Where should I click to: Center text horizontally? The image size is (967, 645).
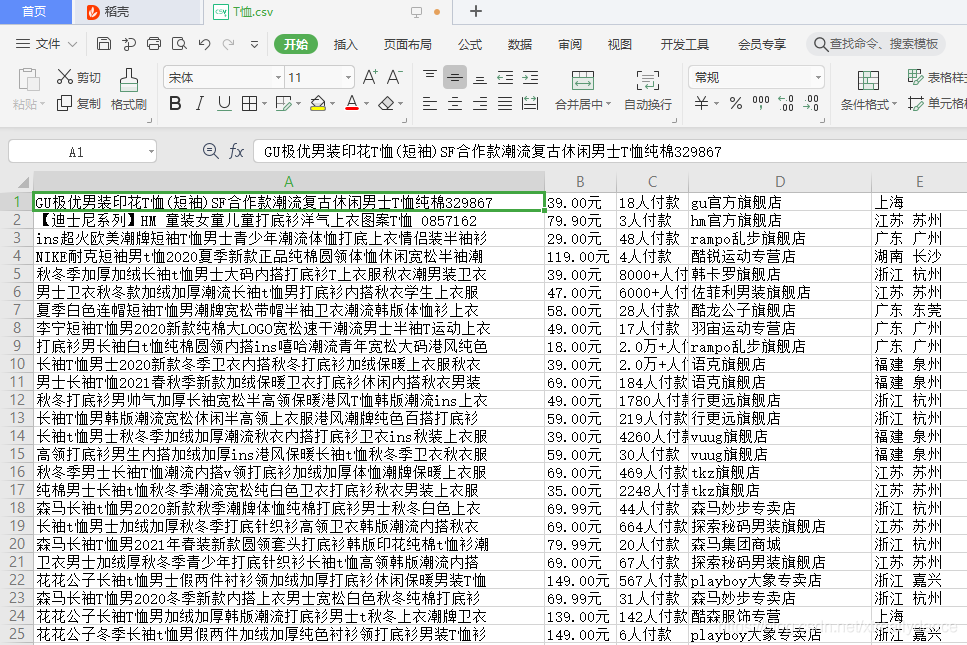point(455,103)
